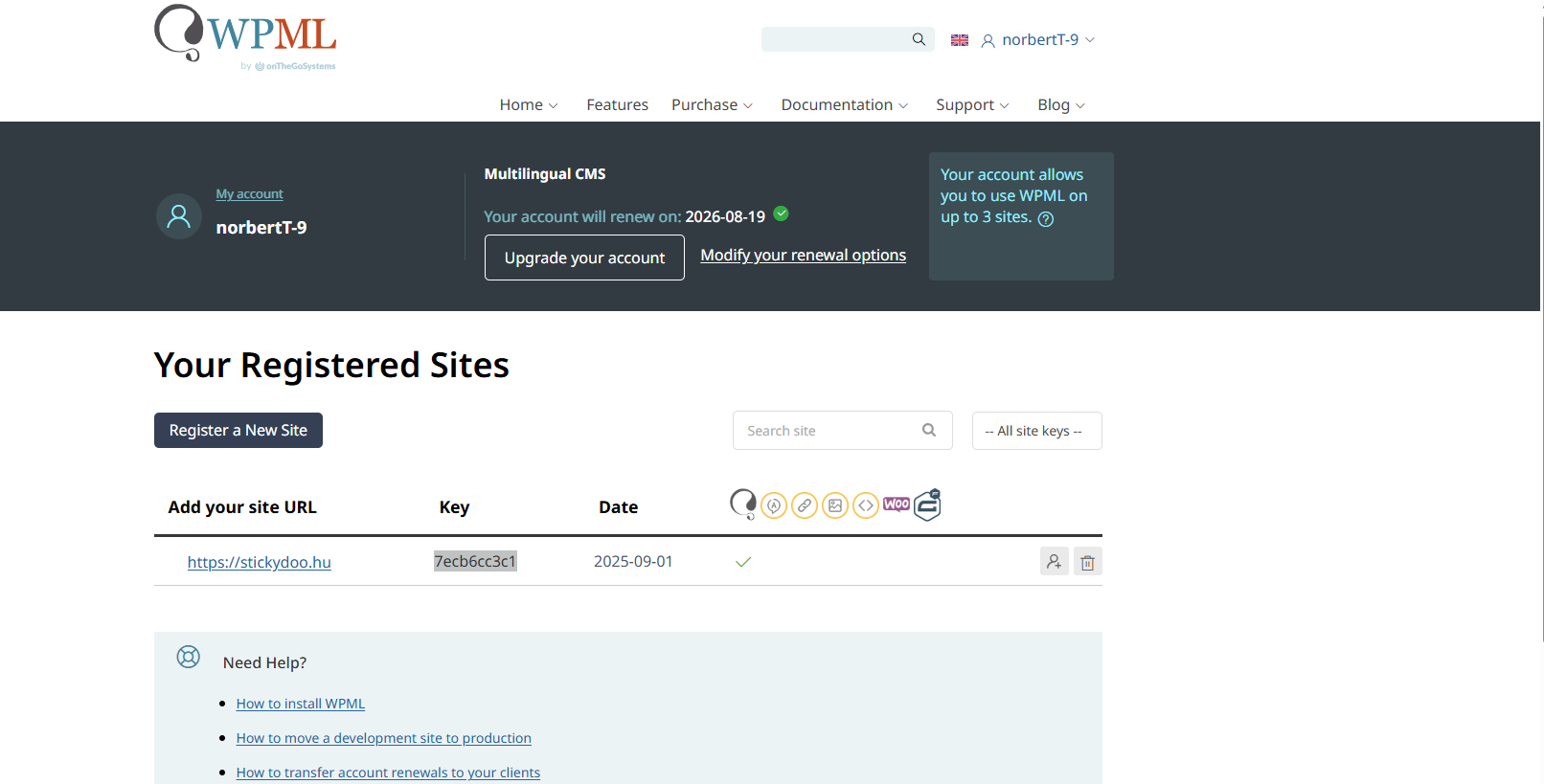This screenshot has height=784, width=1544.
Task: Expand the Blog menu
Action: tap(1061, 105)
